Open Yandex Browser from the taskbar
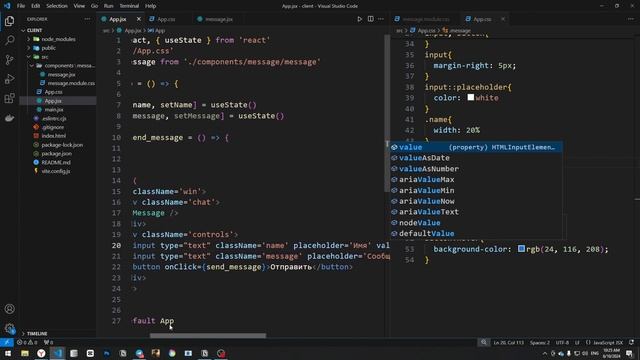640x360 pixels. tap(41, 353)
